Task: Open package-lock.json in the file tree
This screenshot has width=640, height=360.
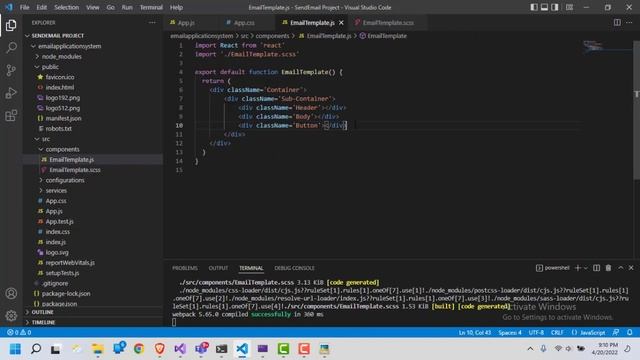Action: tap(66, 294)
